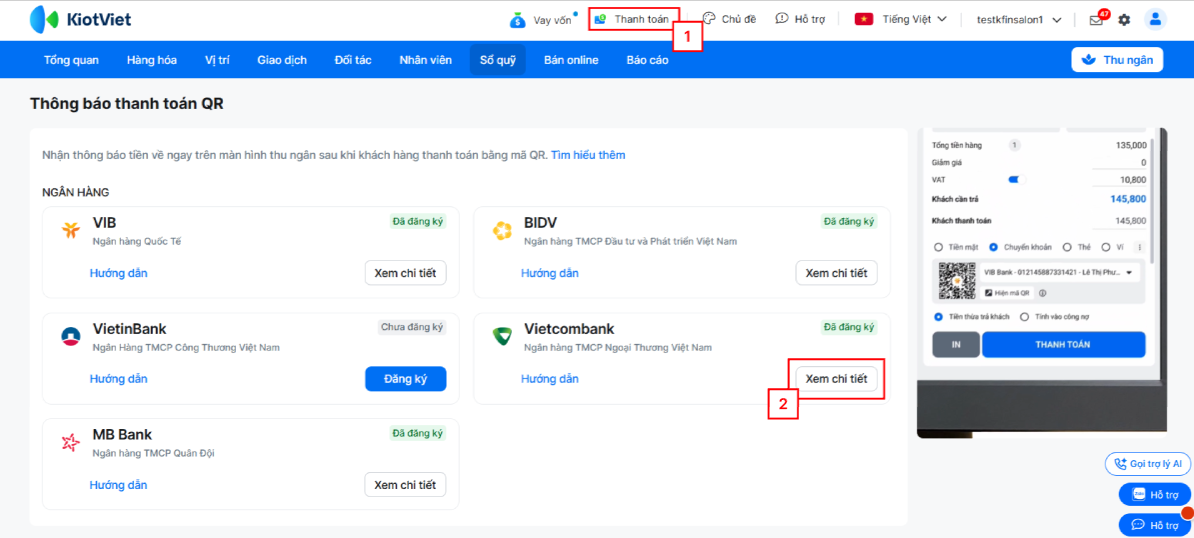The width and height of the screenshot is (1194, 538).
Task: Click the three-dots icon in cashier preview
Action: point(1140,247)
